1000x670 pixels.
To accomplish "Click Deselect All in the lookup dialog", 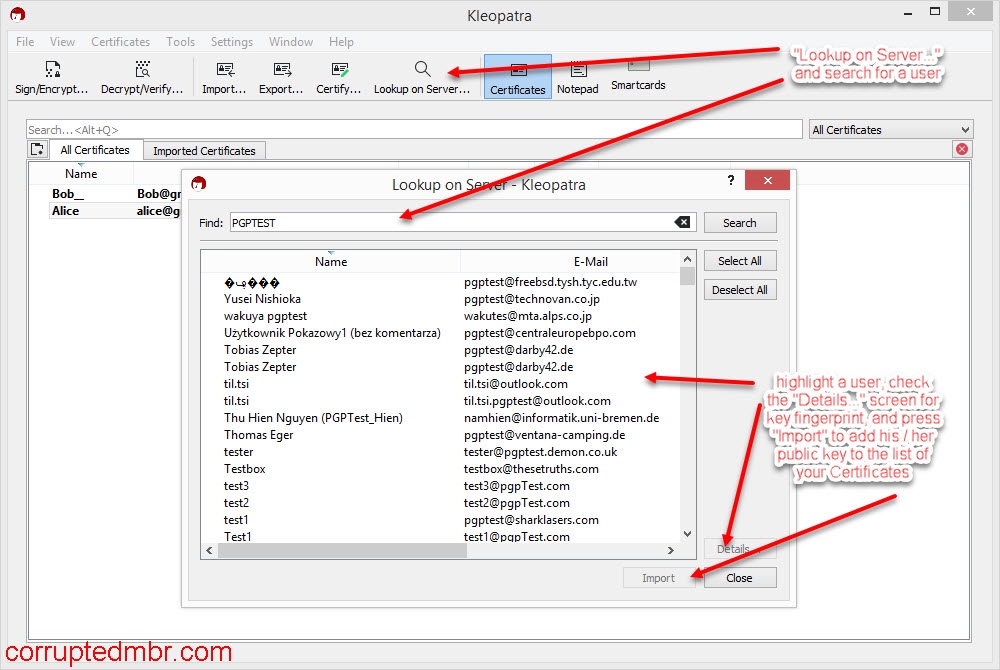I will point(740,289).
